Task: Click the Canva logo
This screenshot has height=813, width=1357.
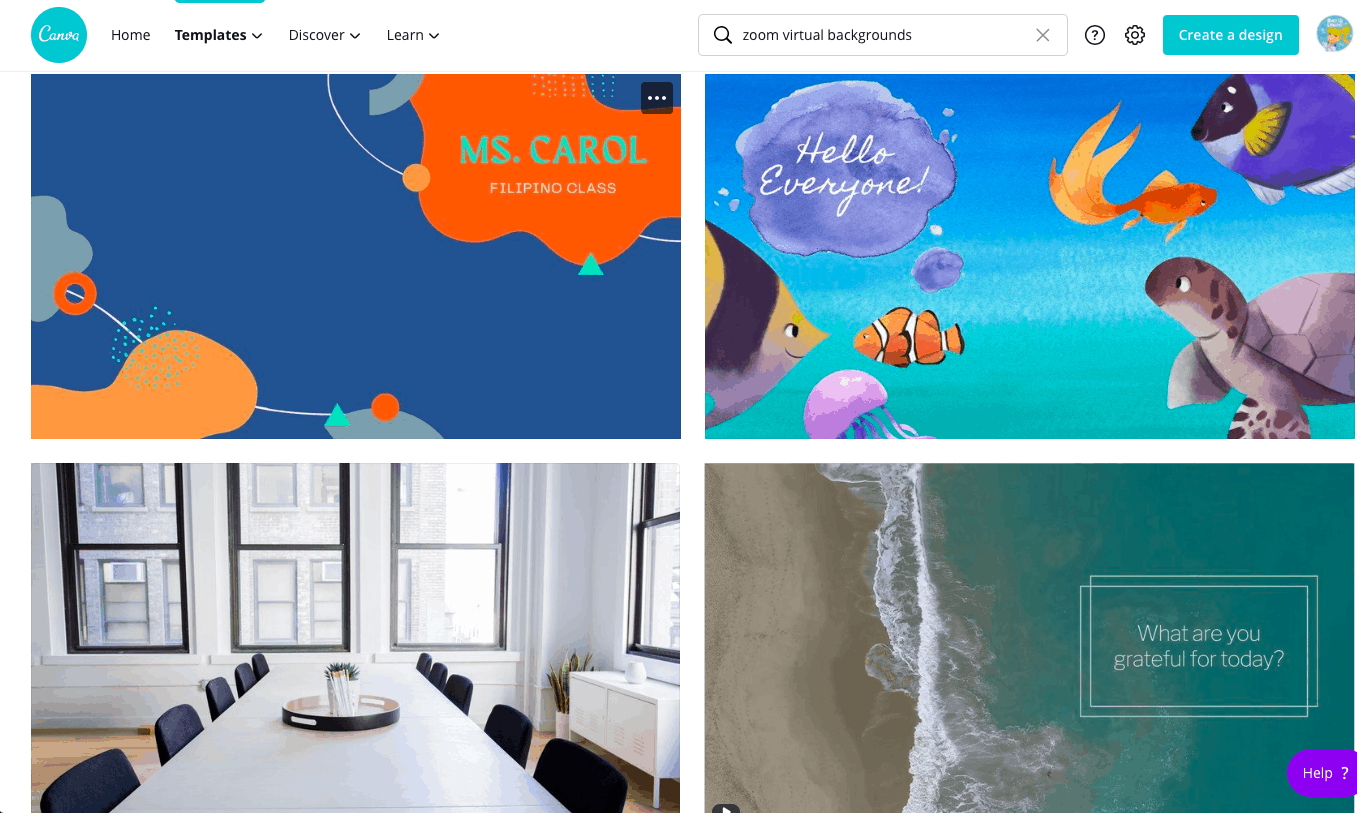Action: point(59,35)
